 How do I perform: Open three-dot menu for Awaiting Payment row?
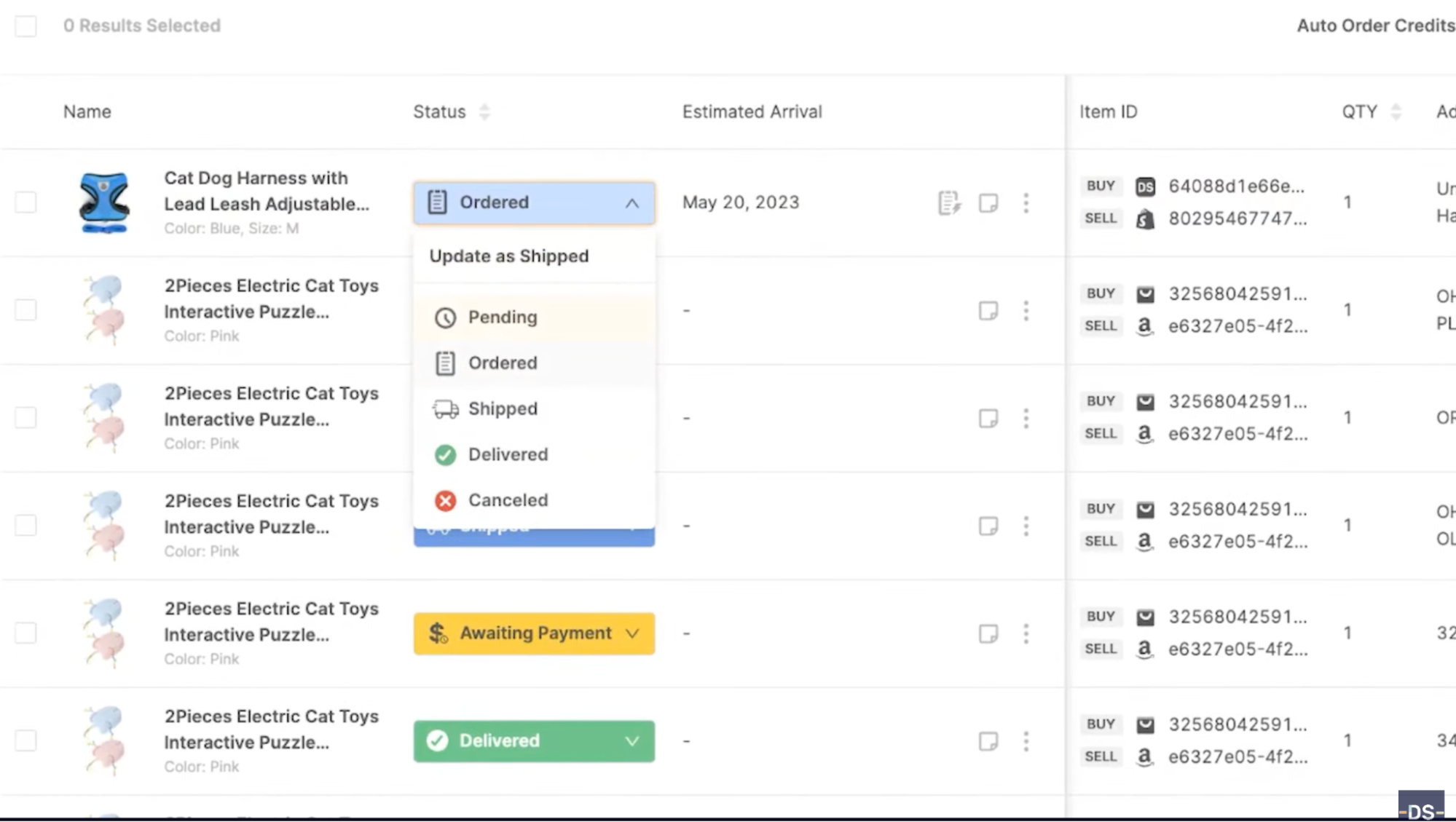click(x=1026, y=634)
